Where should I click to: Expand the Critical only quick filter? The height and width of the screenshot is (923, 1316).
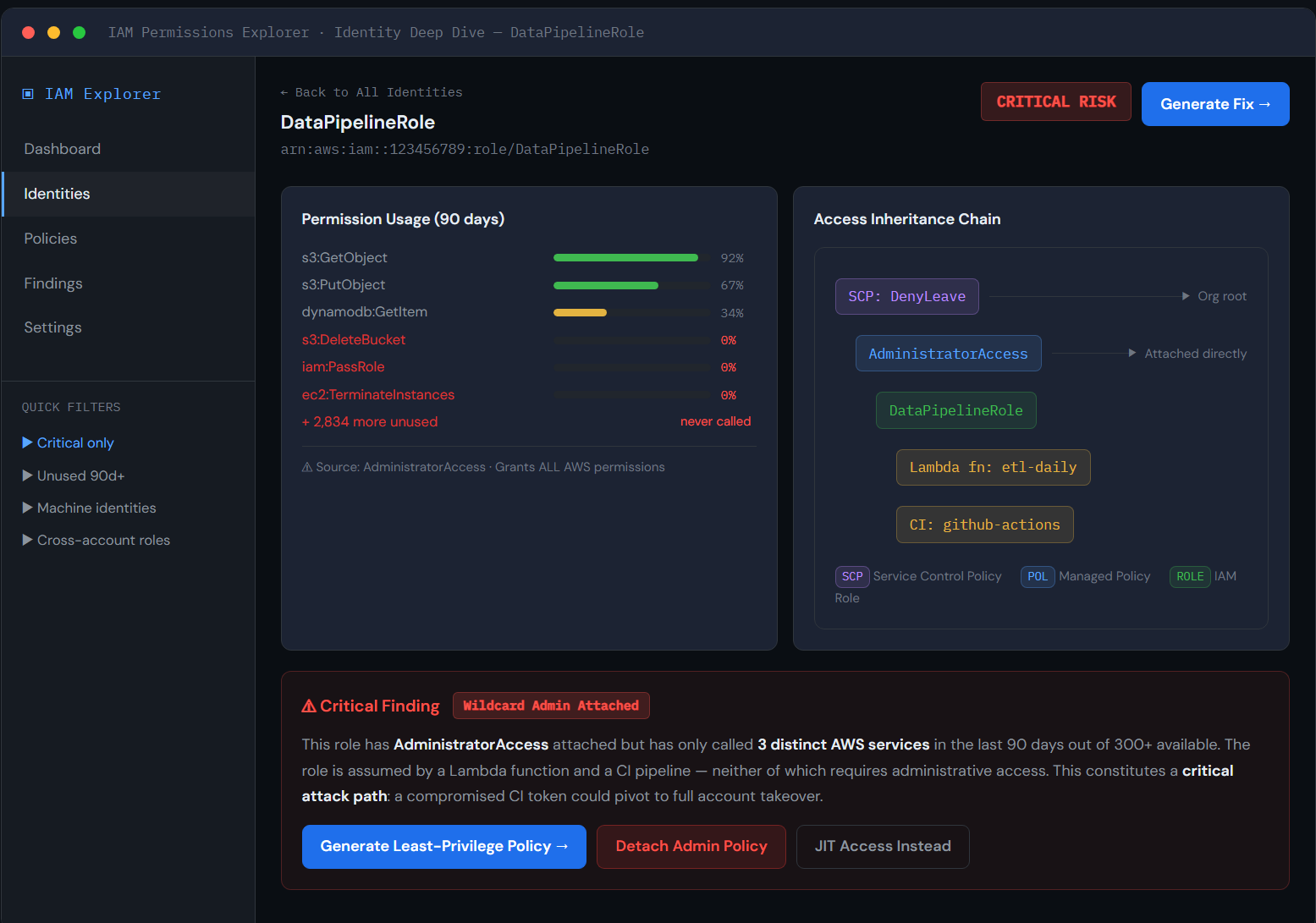coord(28,442)
